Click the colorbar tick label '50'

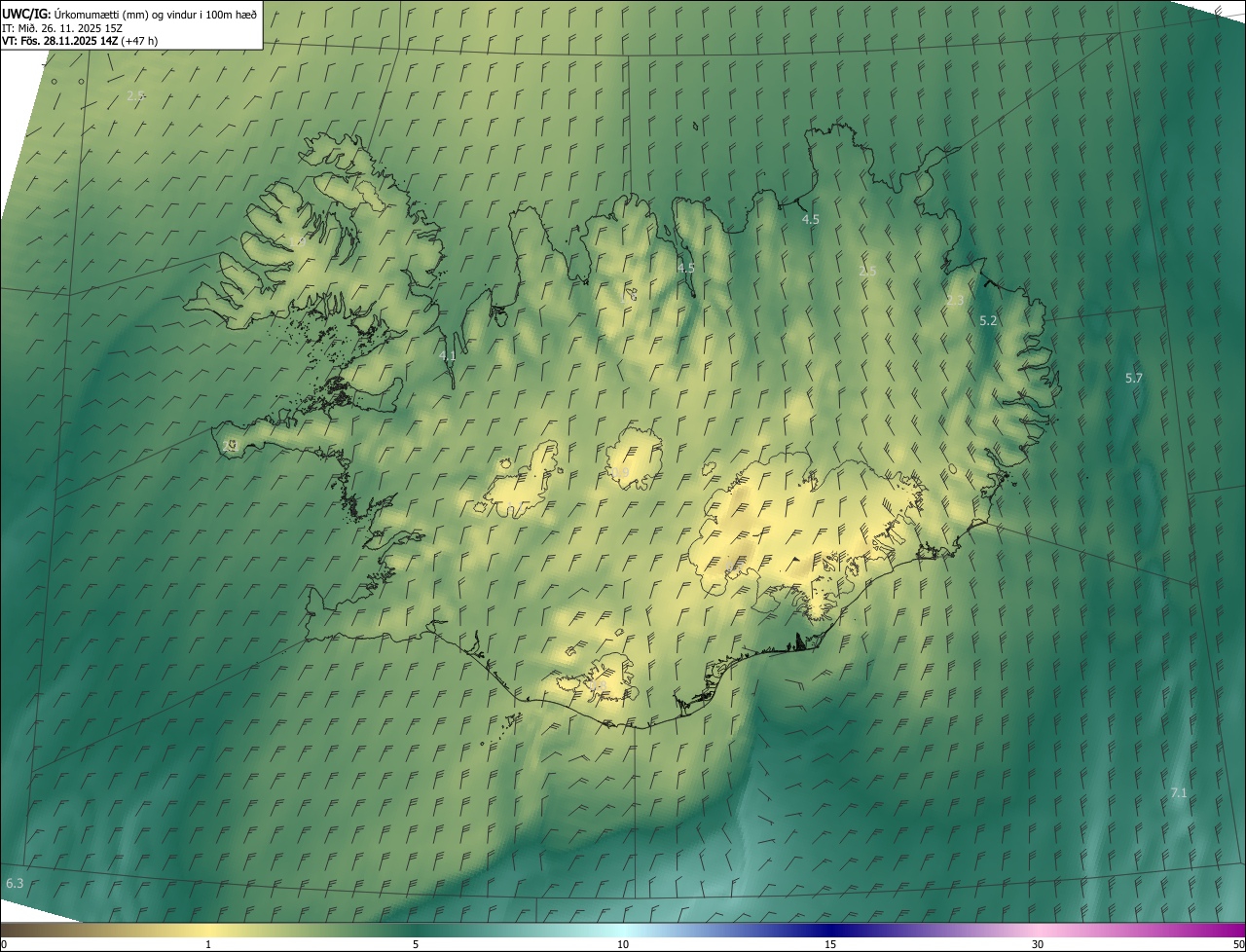coord(1238,944)
